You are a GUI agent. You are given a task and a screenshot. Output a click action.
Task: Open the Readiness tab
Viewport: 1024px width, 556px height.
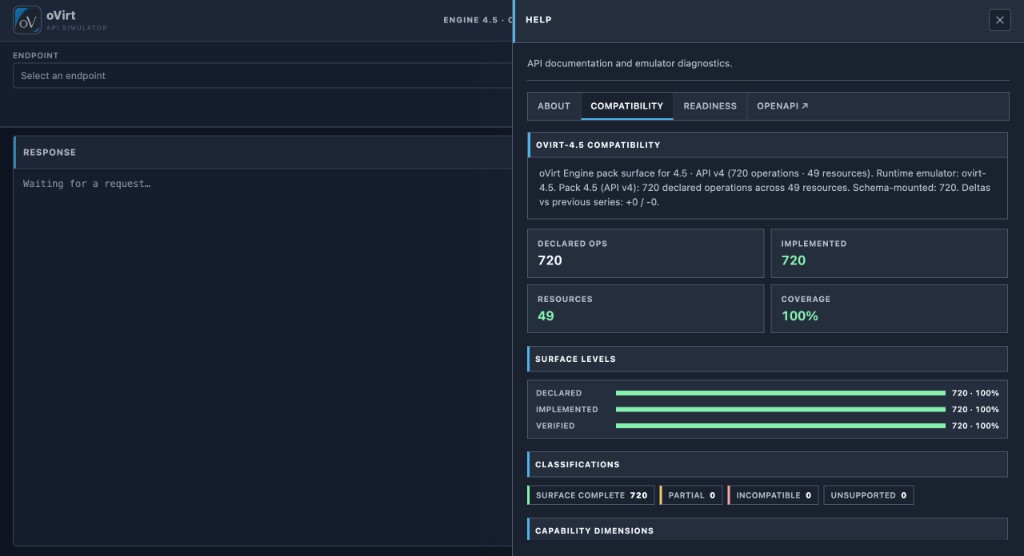point(710,106)
